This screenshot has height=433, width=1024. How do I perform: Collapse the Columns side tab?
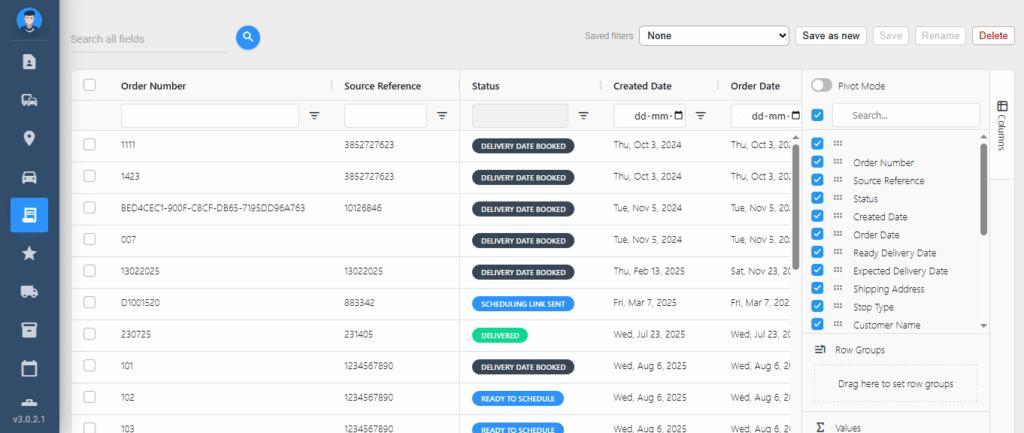1002,125
